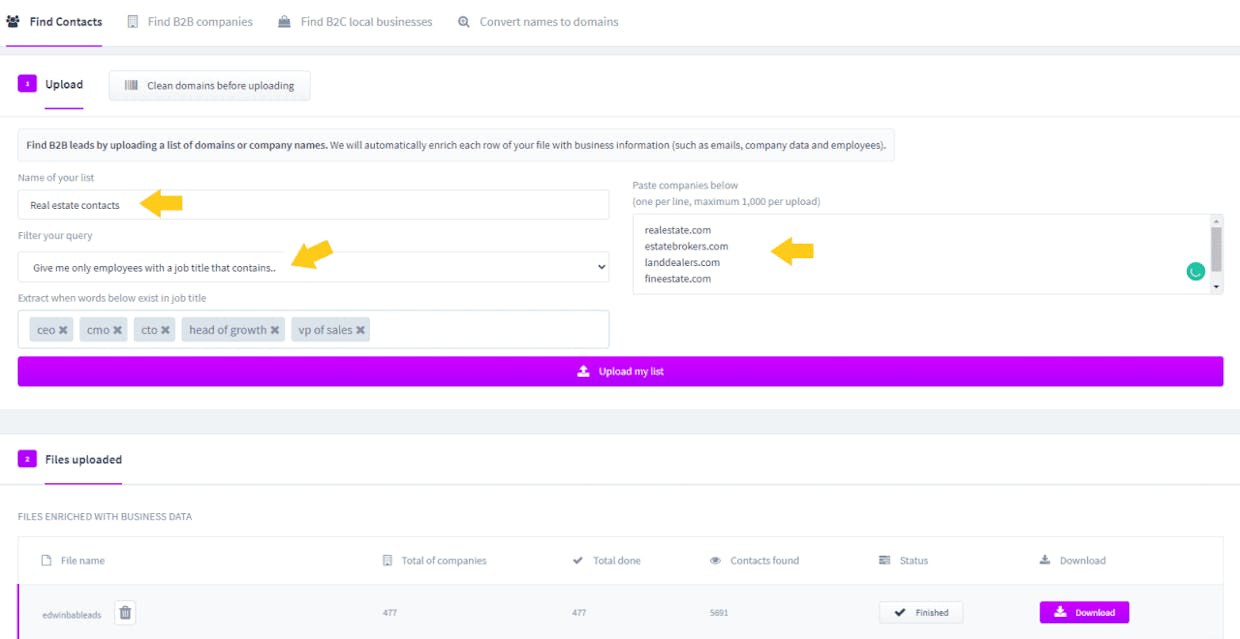Remove the cto job title tag
The width and height of the screenshot is (1240, 639).
tap(165, 330)
